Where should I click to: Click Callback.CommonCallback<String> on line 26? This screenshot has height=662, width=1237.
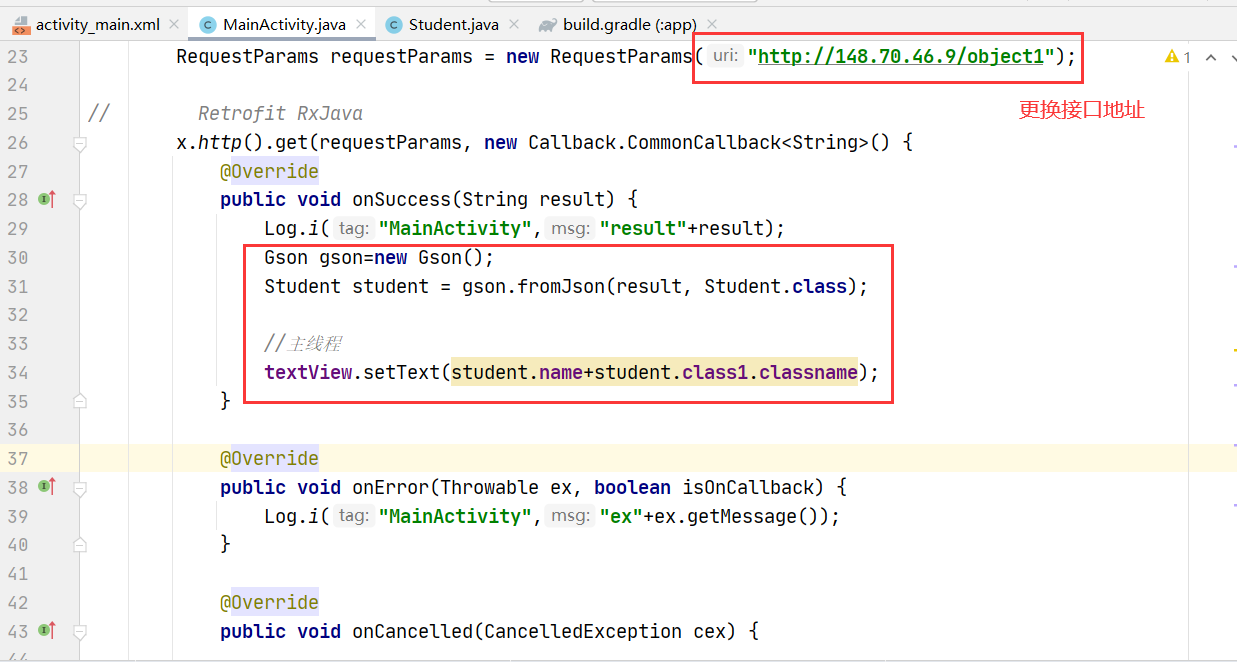pos(698,143)
